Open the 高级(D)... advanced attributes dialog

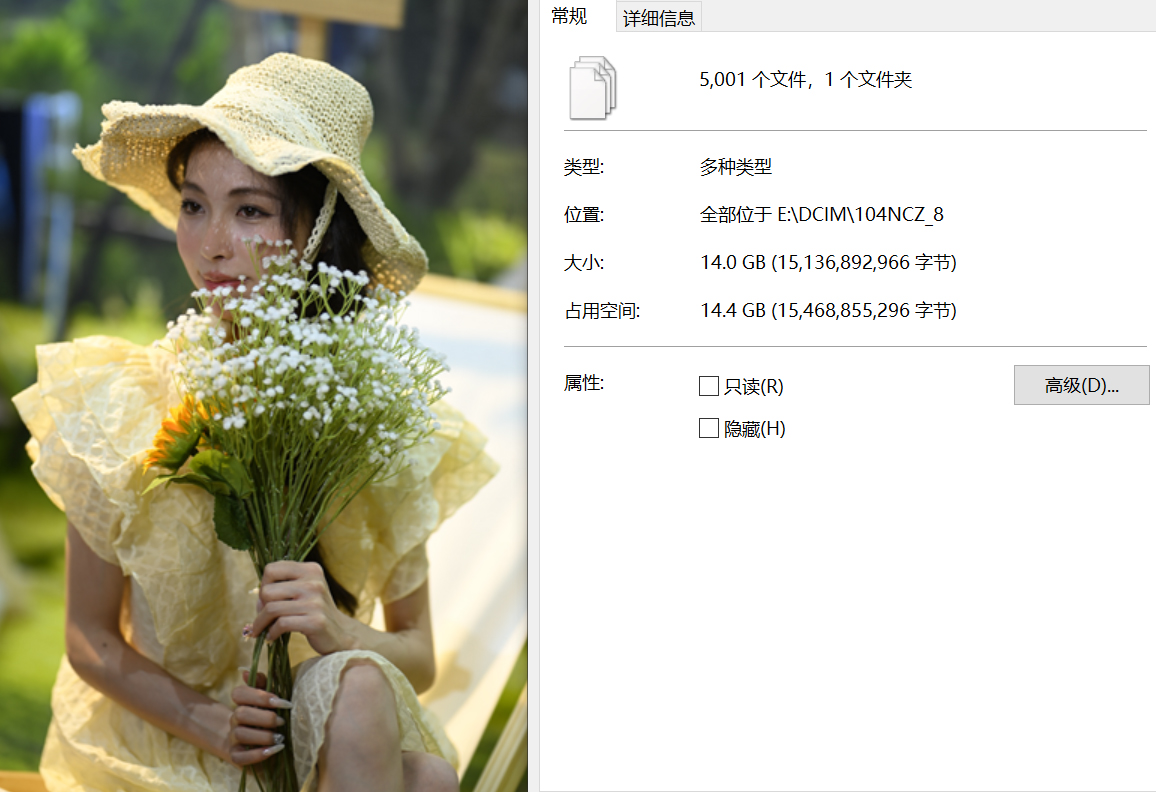pos(1081,385)
